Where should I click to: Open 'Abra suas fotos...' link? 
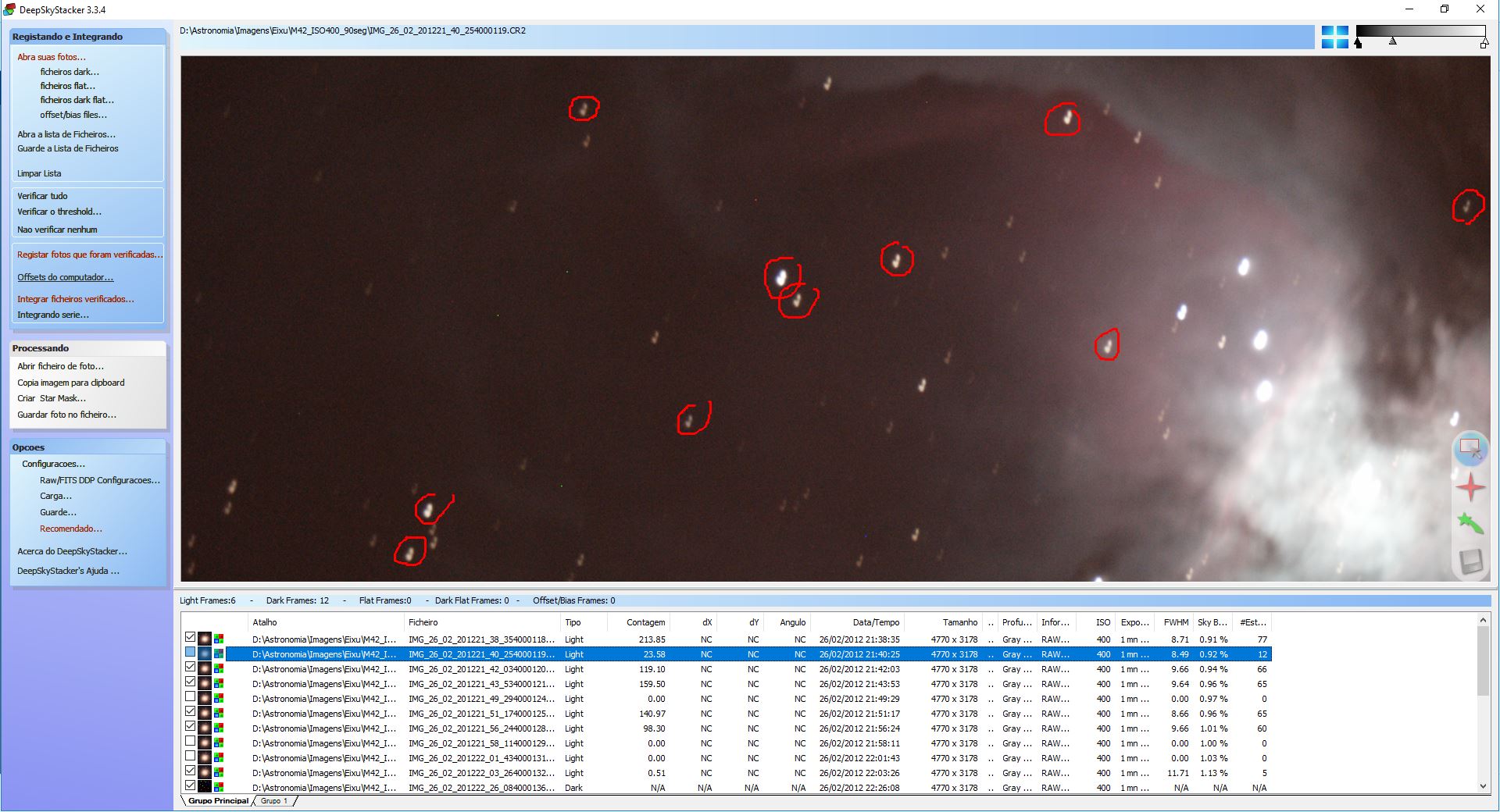point(52,57)
